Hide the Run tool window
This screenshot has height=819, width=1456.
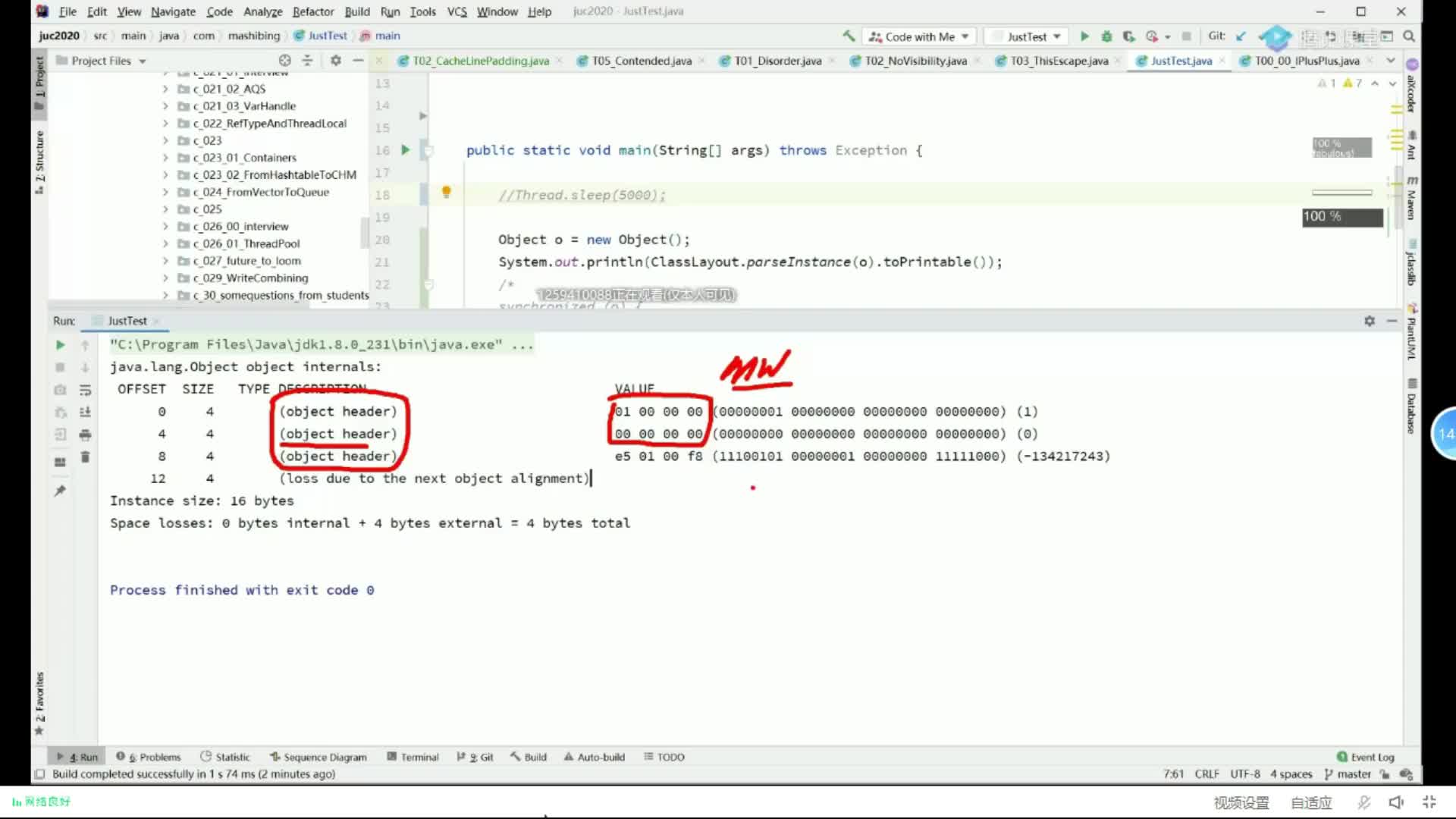[1392, 321]
